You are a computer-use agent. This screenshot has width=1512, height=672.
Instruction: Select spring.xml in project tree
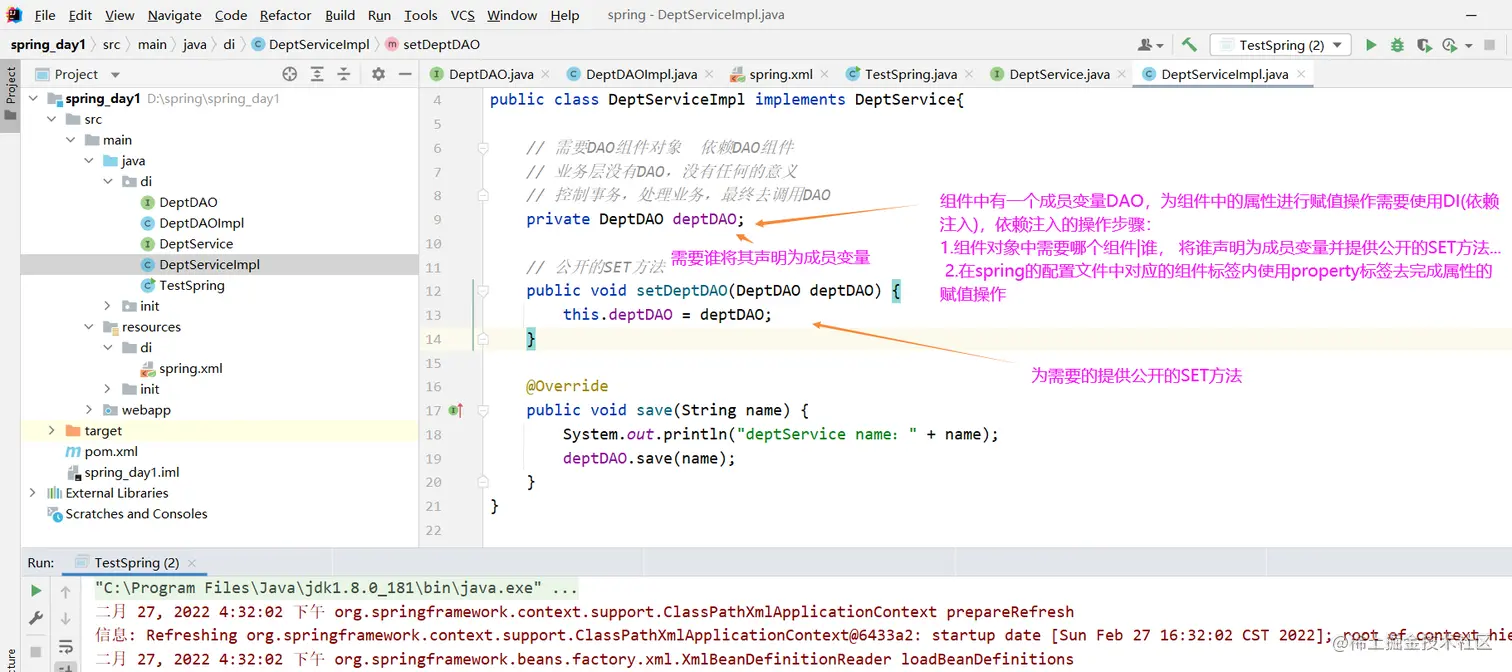(190, 368)
